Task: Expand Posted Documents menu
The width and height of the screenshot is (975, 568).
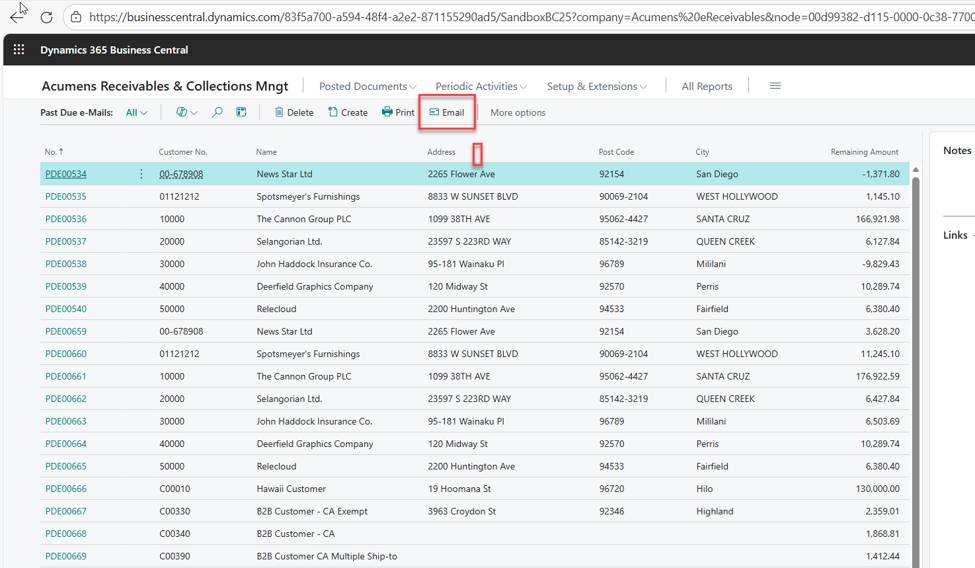Action: (367, 86)
